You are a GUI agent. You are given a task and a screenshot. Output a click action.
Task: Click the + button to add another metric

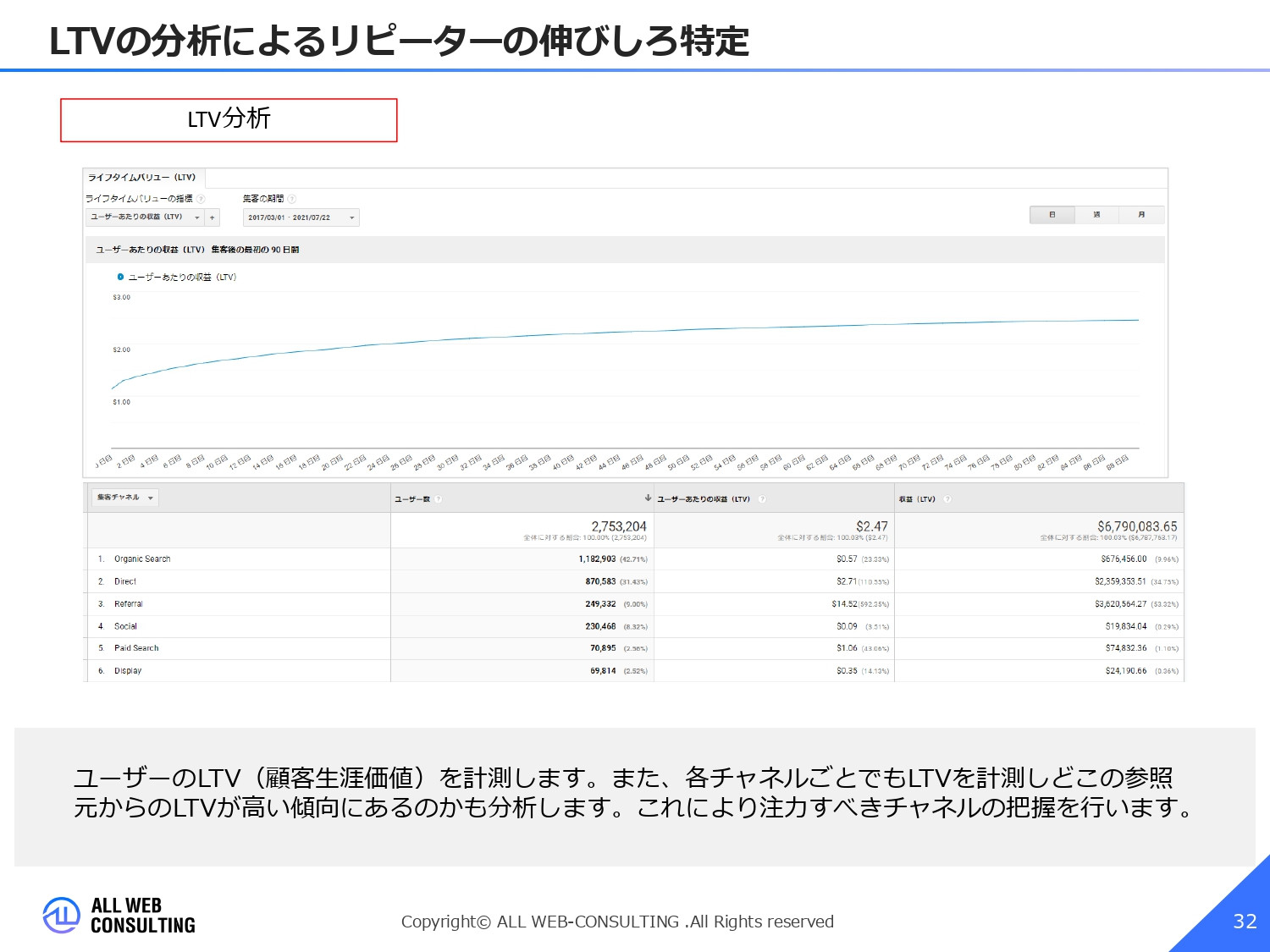click(x=212, y=217)
